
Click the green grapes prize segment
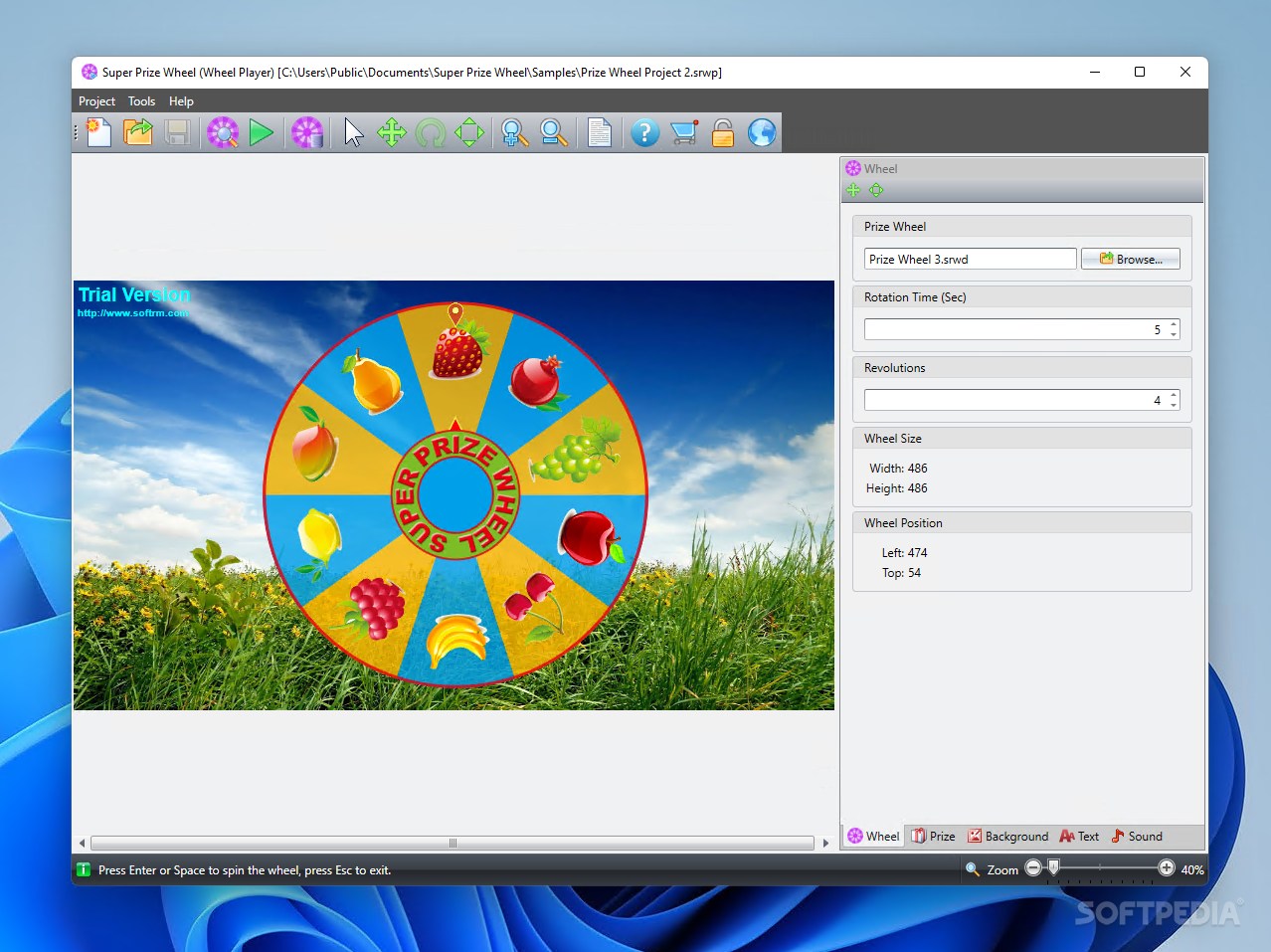pos(574,450)
